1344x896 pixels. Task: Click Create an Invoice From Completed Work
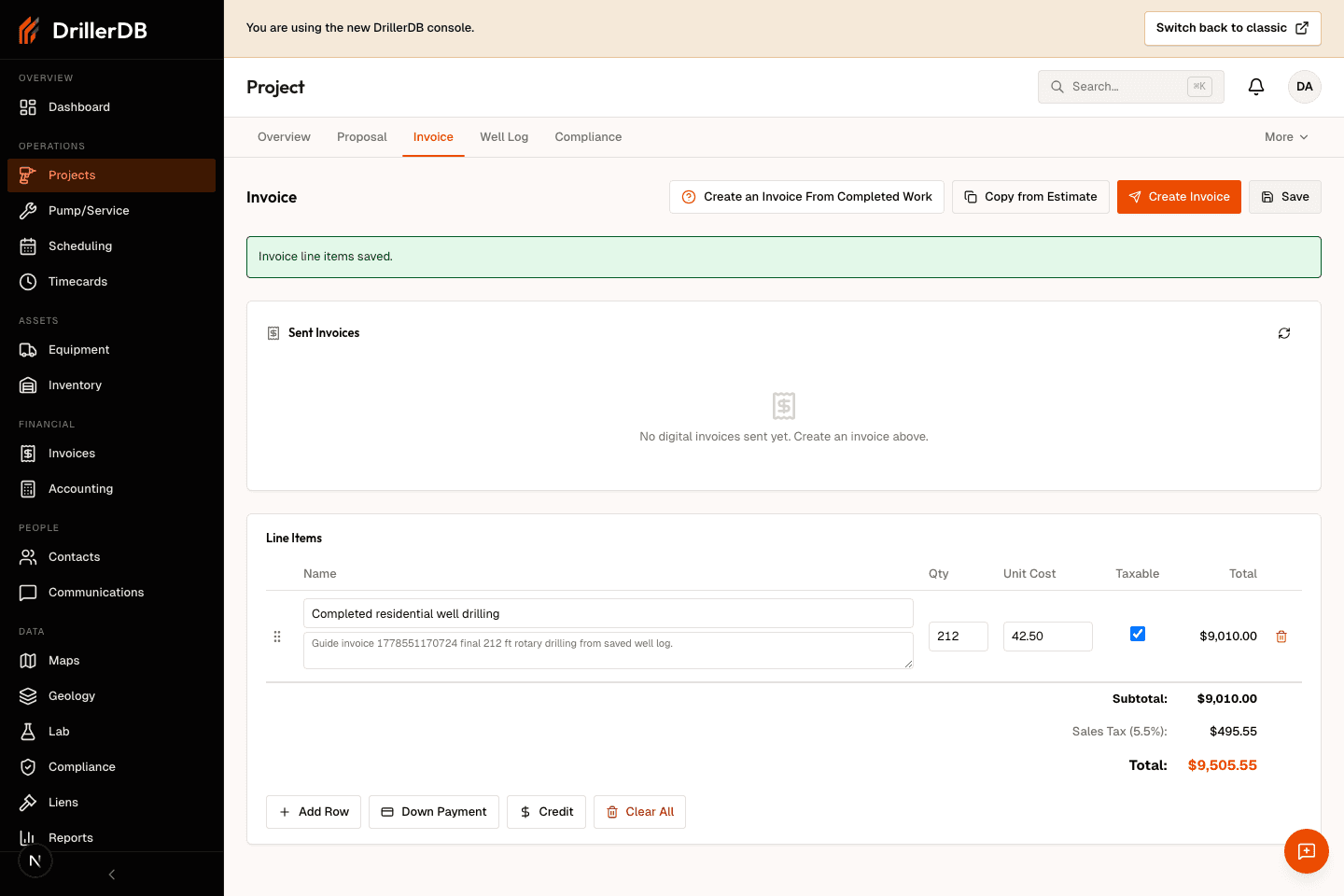(x=806, y=197)
